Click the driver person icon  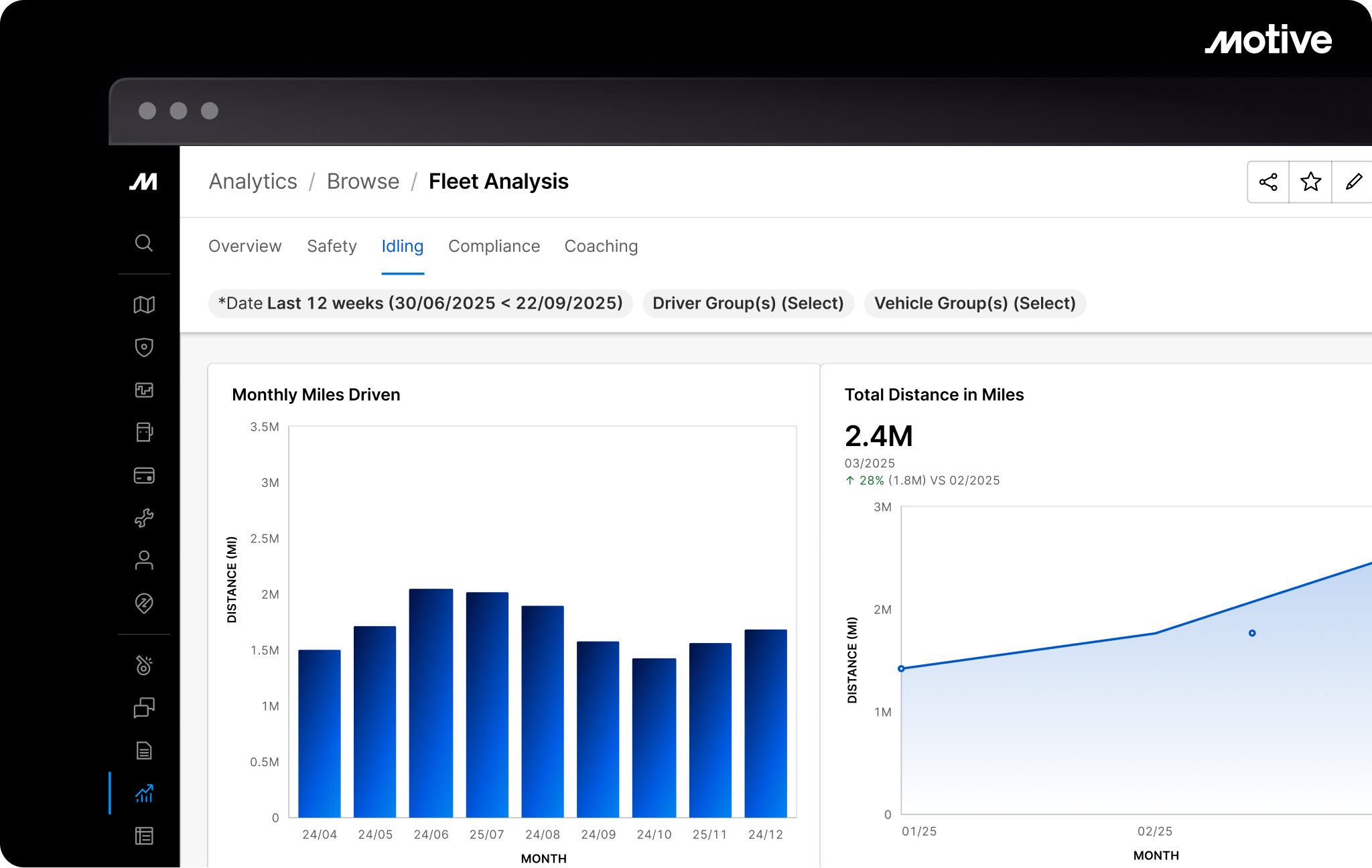[x=143, y=561]
